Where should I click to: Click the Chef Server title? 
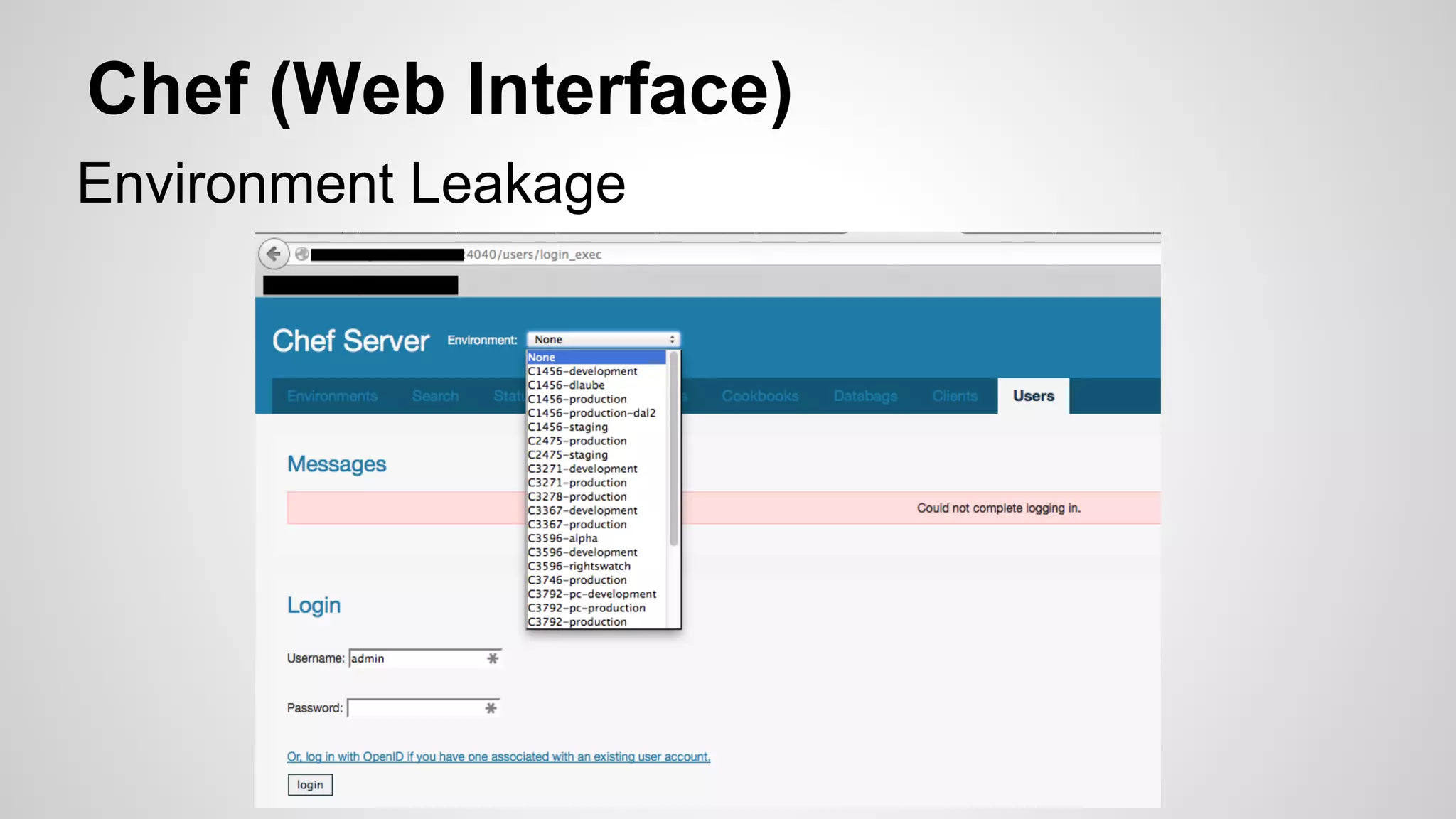pos(351,341)
